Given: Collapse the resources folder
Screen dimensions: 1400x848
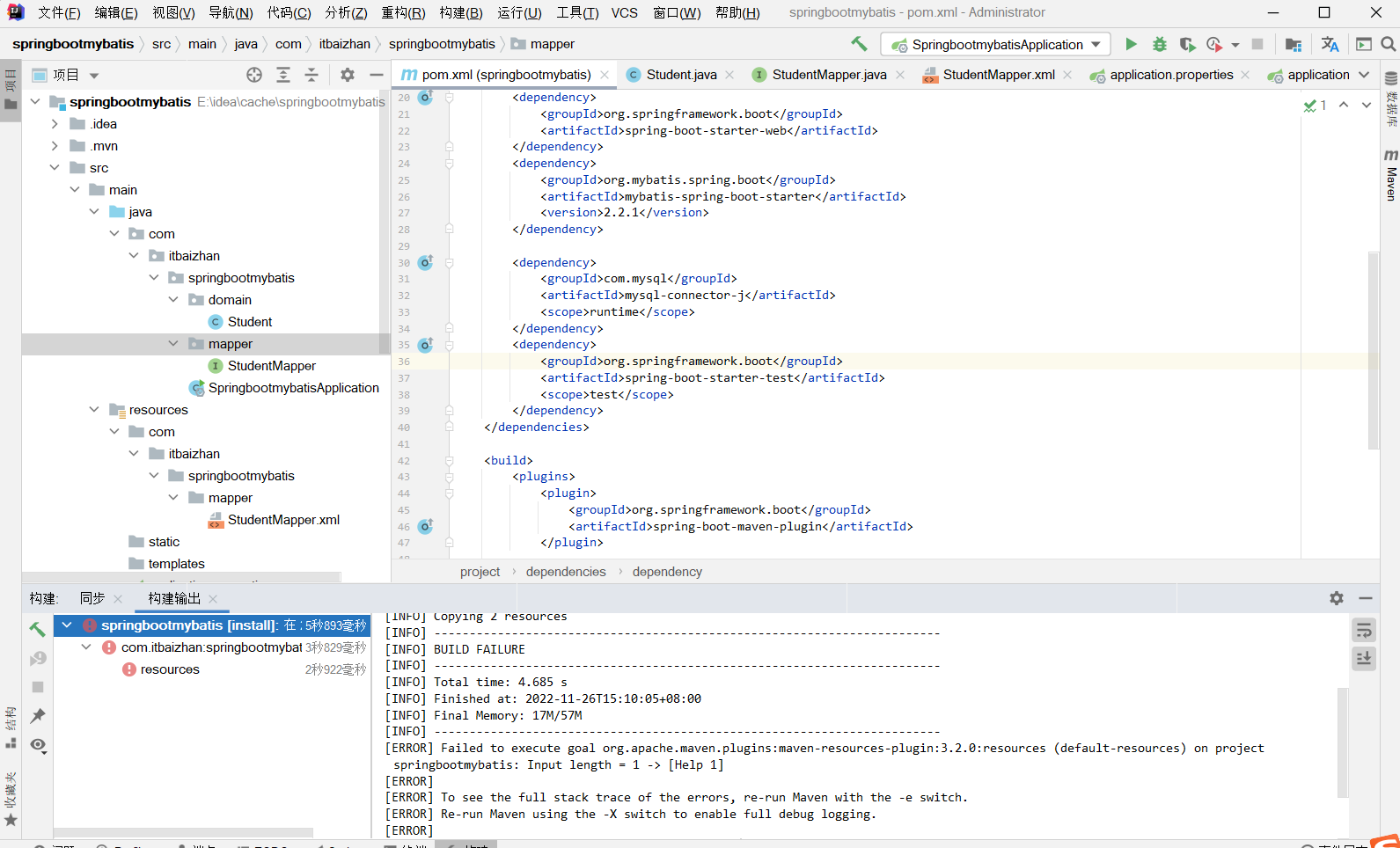Looking at the screenshot, I should pos(94,410).
